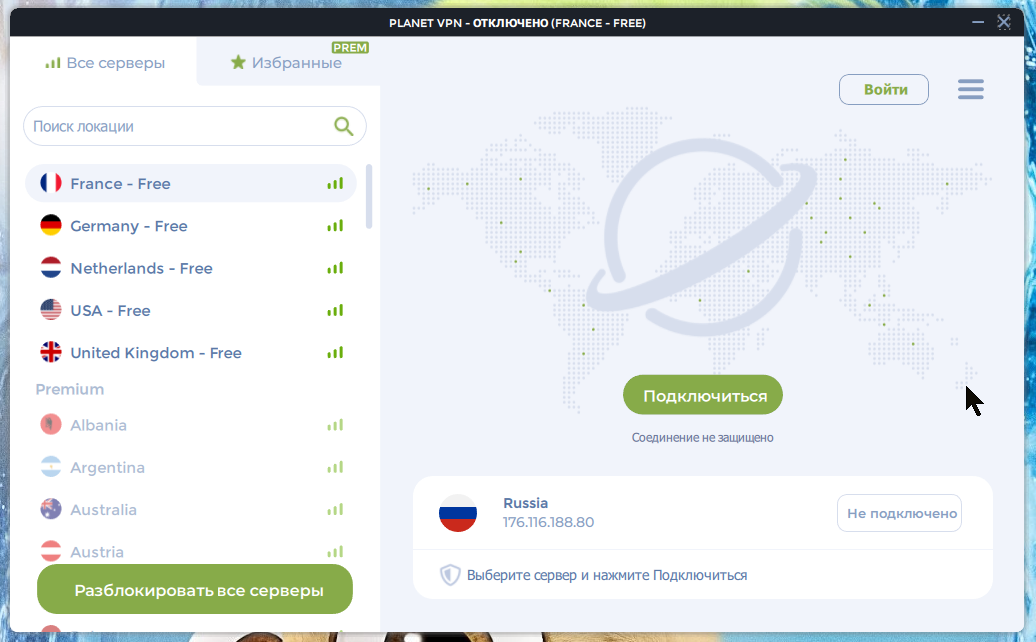
Task: Click the Не подключено status badge
Action: click(898, 512)
